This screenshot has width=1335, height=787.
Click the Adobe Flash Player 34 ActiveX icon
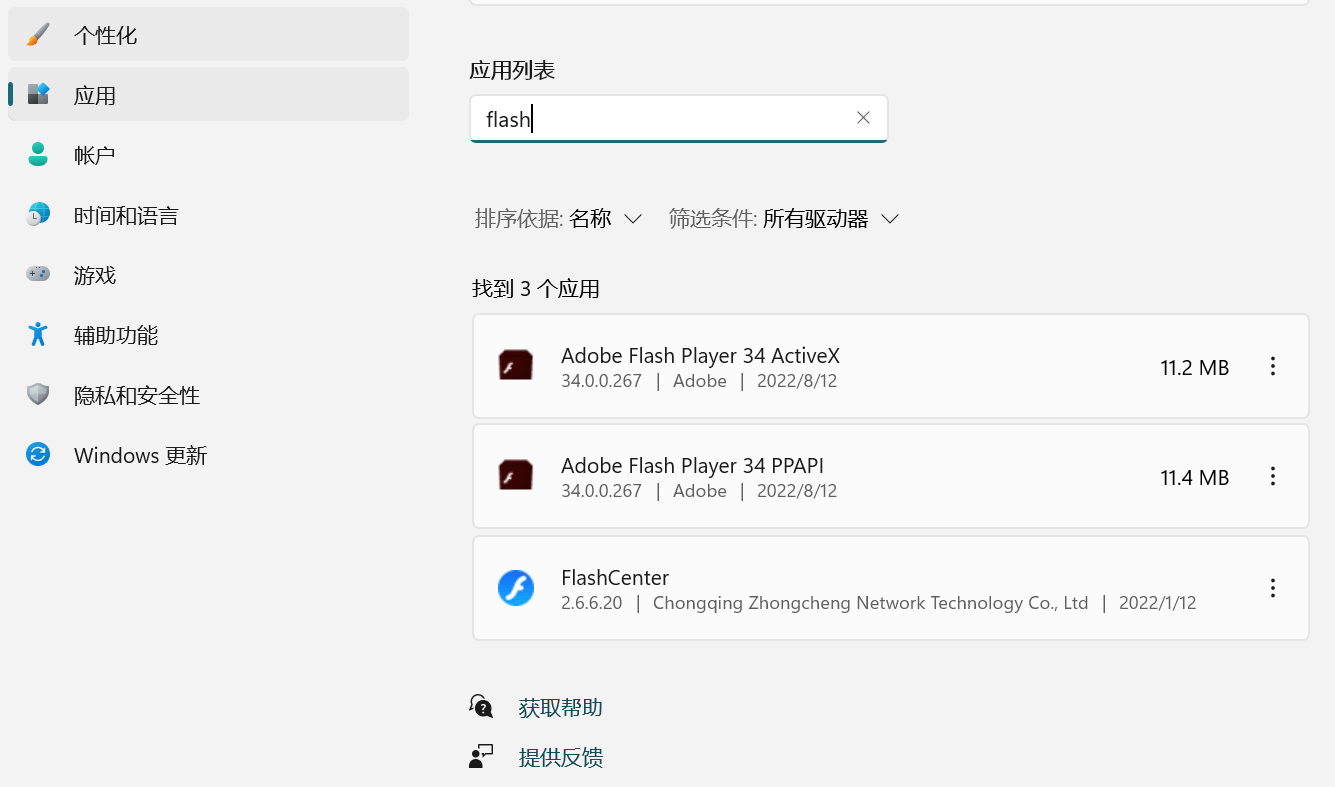tap(516, 366)
